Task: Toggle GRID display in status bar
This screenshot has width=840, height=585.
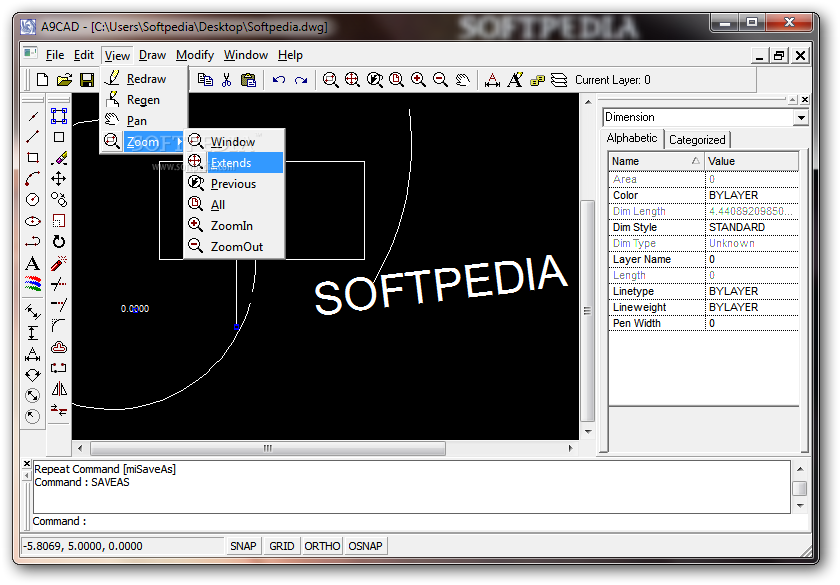Action: click(x=282, y=546)
